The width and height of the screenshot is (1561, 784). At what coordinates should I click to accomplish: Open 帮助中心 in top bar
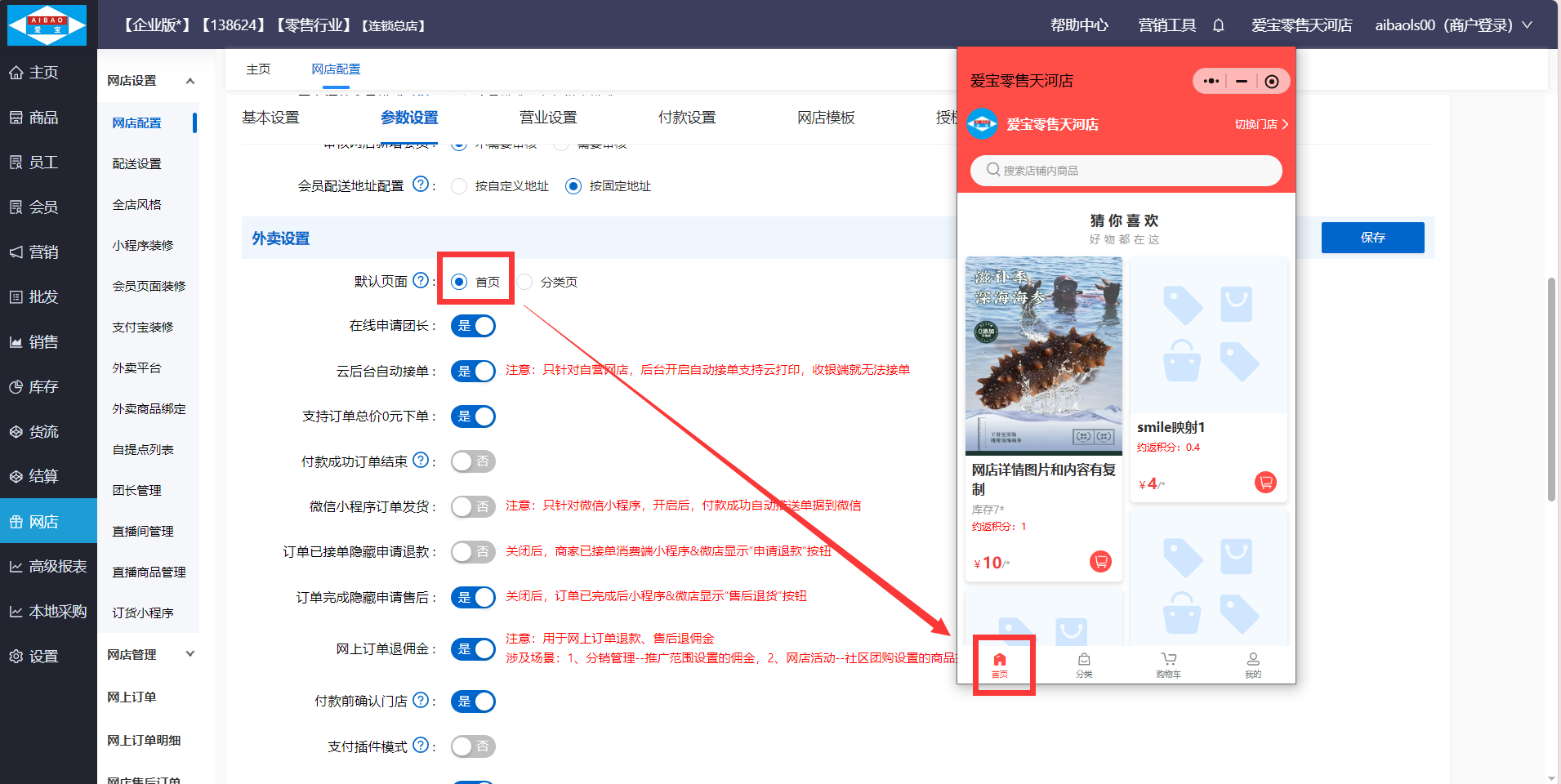[1079, 25]
